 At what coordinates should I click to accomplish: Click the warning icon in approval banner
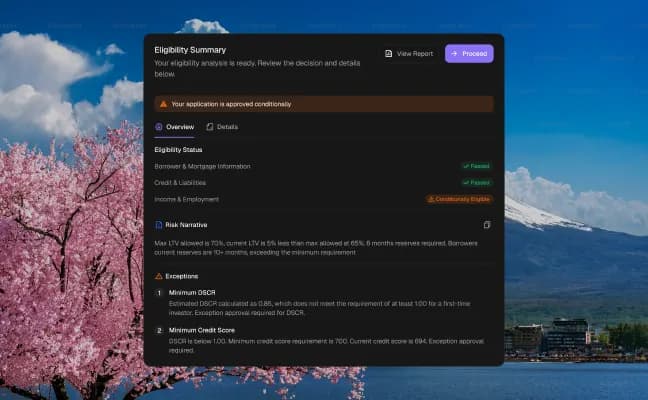click(x=163, y=104)
